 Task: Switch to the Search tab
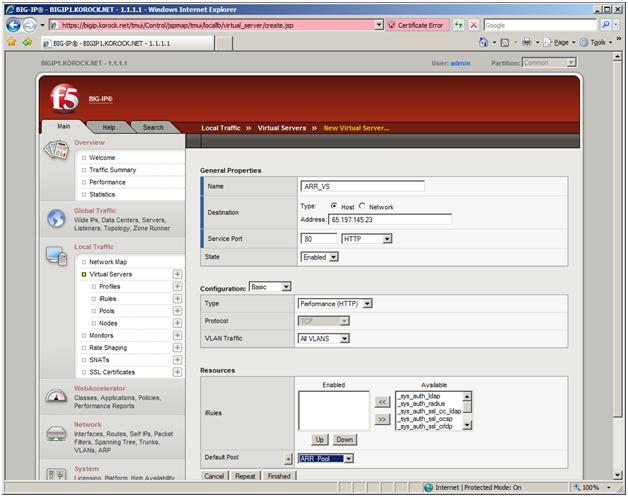152,127
